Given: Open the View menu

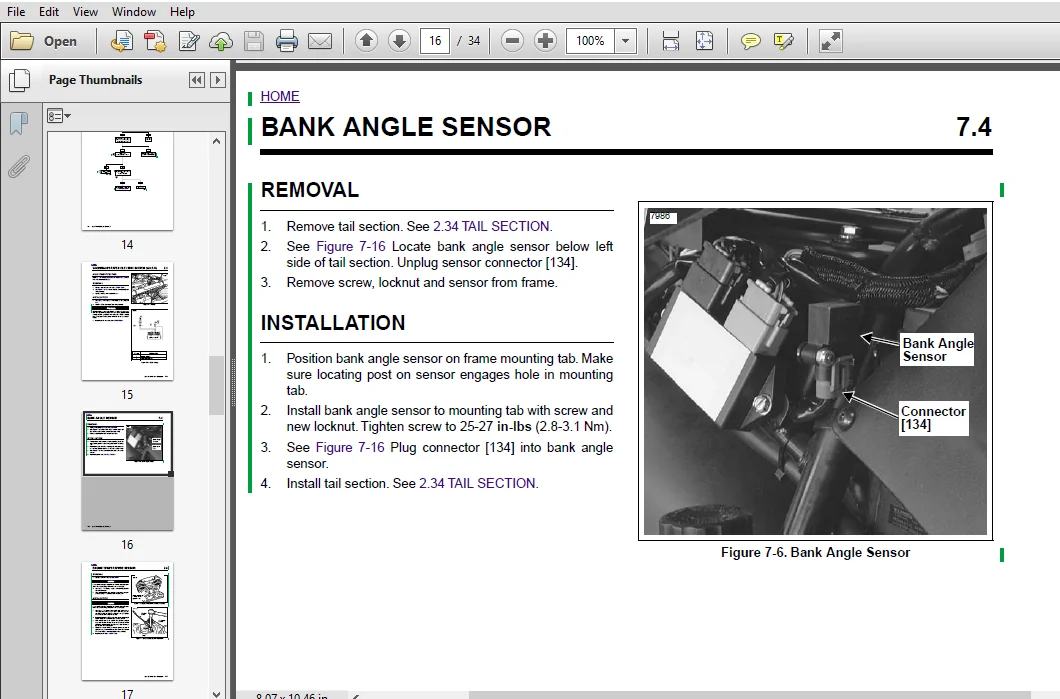Looking at the screenshot, I should (85, 11).
